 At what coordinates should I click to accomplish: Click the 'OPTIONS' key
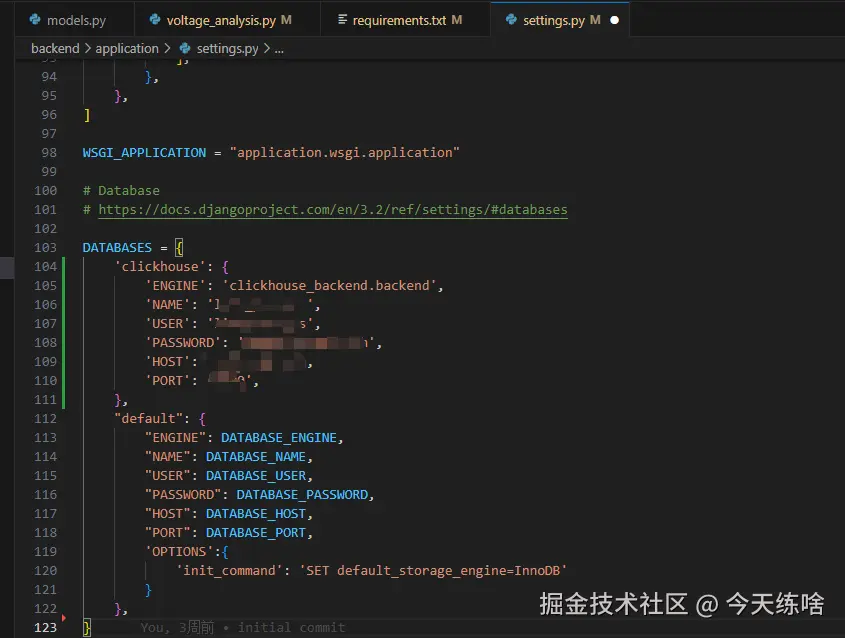coord(179,552)
